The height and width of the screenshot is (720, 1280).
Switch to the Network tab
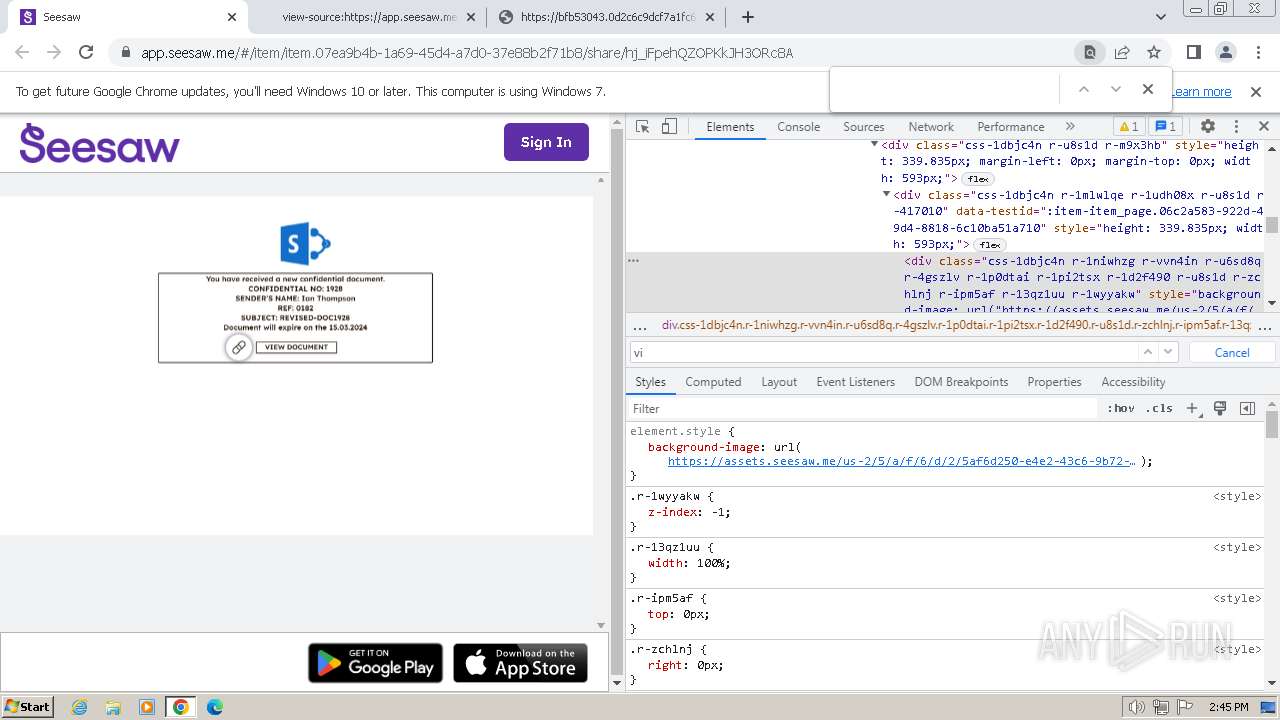tap(931, 127)
